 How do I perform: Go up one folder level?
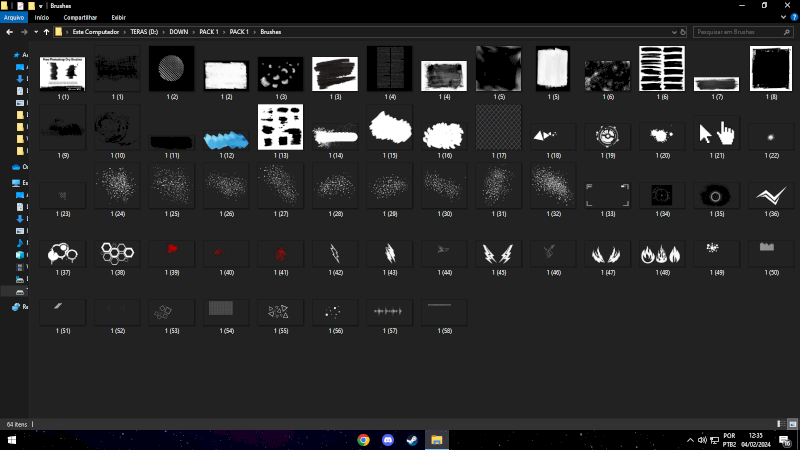(44, 32)
